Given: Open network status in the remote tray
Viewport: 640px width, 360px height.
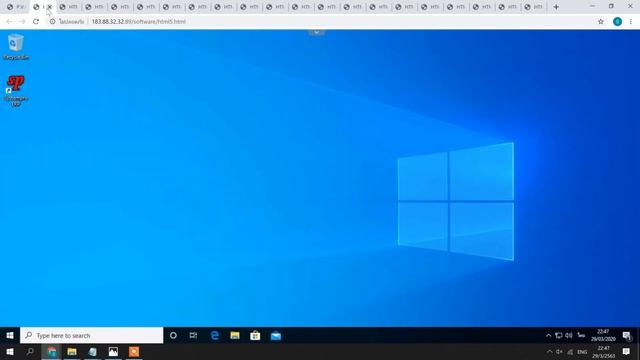Looking at the screenshot, I should click(558, 336).
